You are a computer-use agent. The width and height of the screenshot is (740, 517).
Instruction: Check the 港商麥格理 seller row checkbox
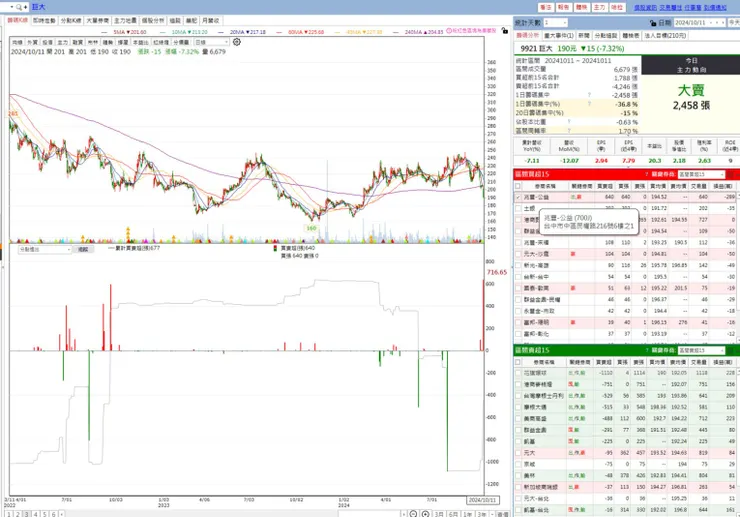pos(518,384)
